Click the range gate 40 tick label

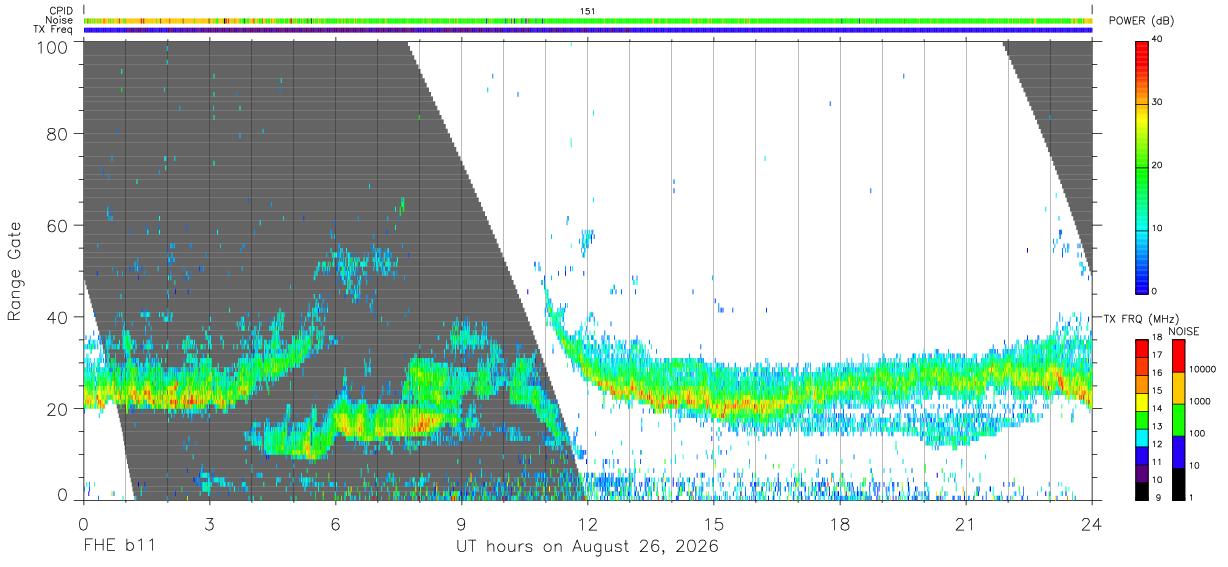pyautogui.click(x=57, y=317)
